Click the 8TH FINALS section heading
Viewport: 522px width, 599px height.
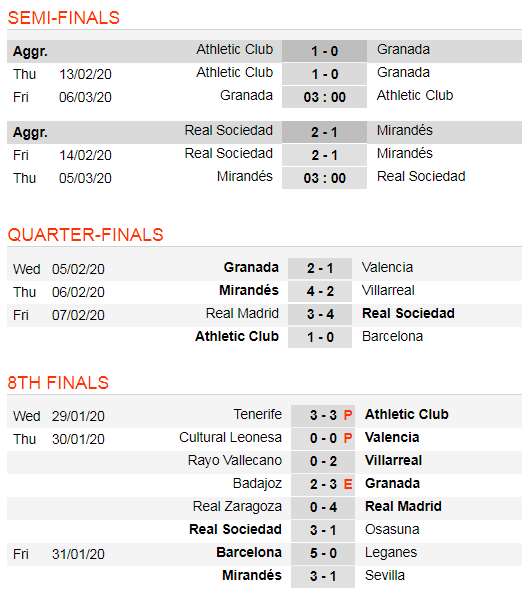[58, 383]
